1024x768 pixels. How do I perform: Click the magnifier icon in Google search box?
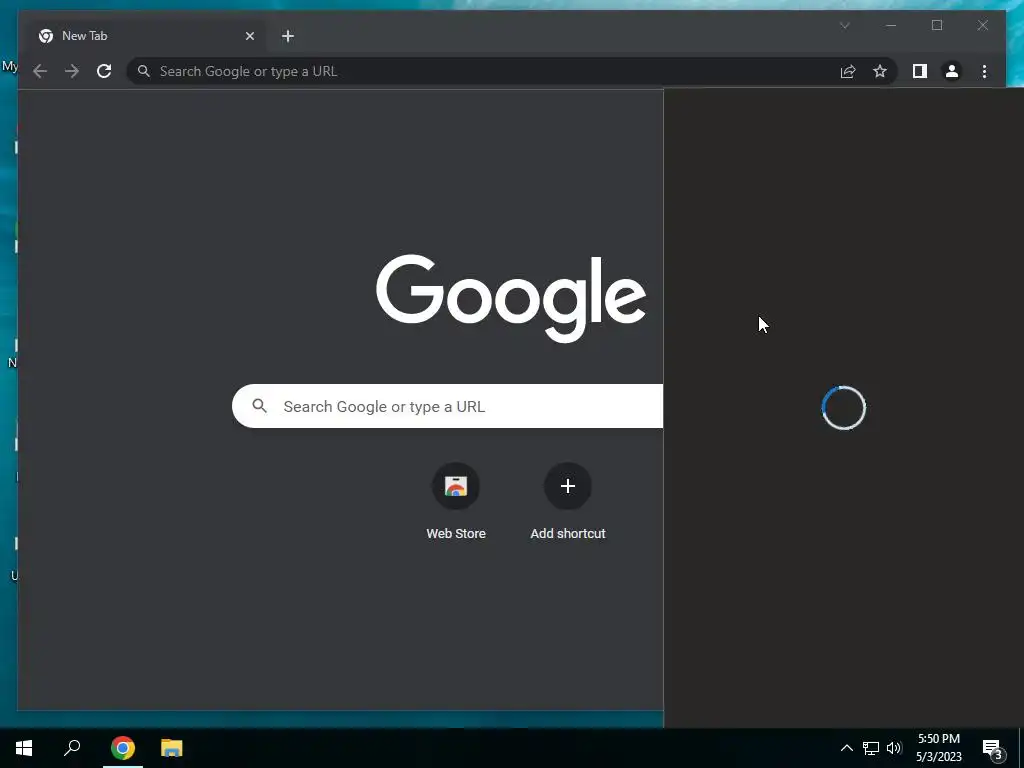[259, 406]
